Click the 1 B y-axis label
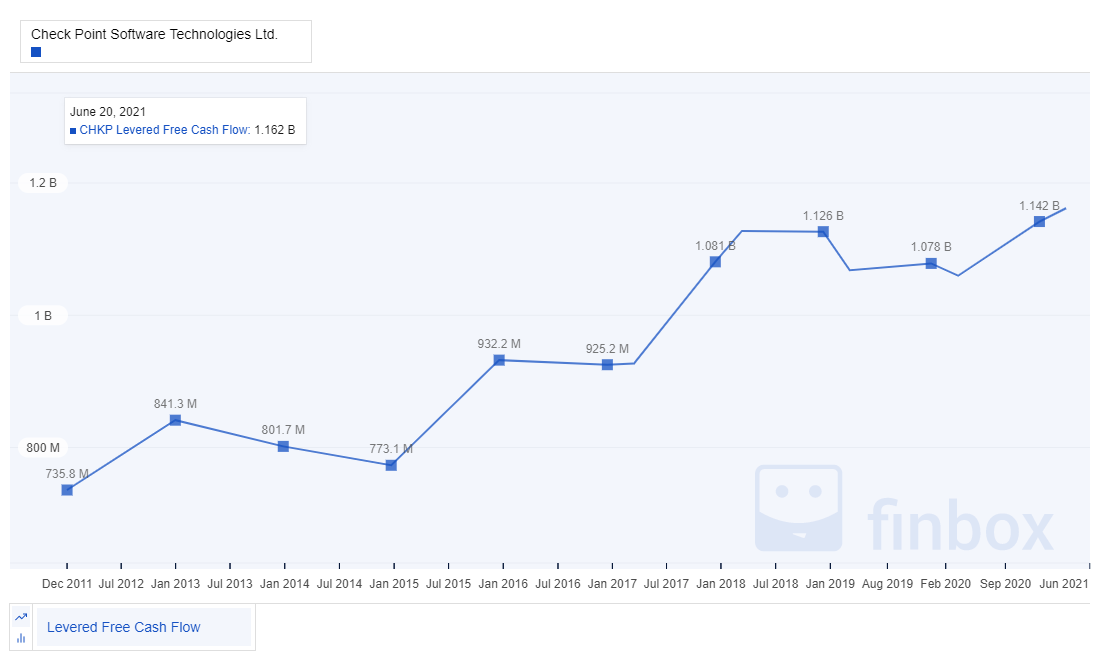 (x=43, y=315)
